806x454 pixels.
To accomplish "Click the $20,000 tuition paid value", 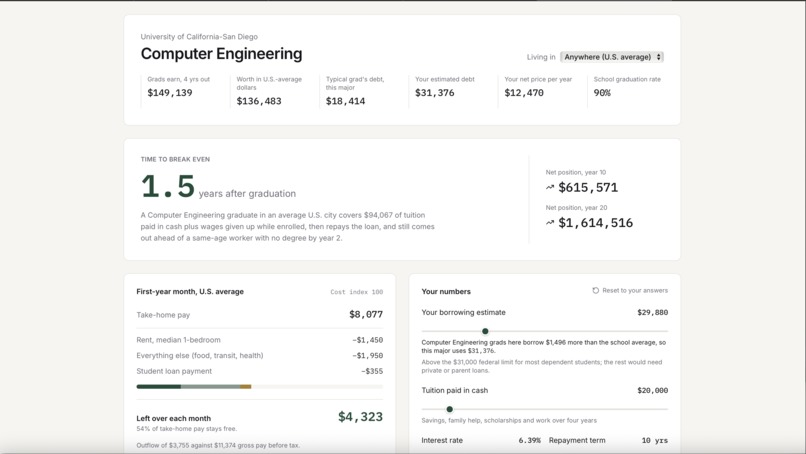I will [653, 391].
